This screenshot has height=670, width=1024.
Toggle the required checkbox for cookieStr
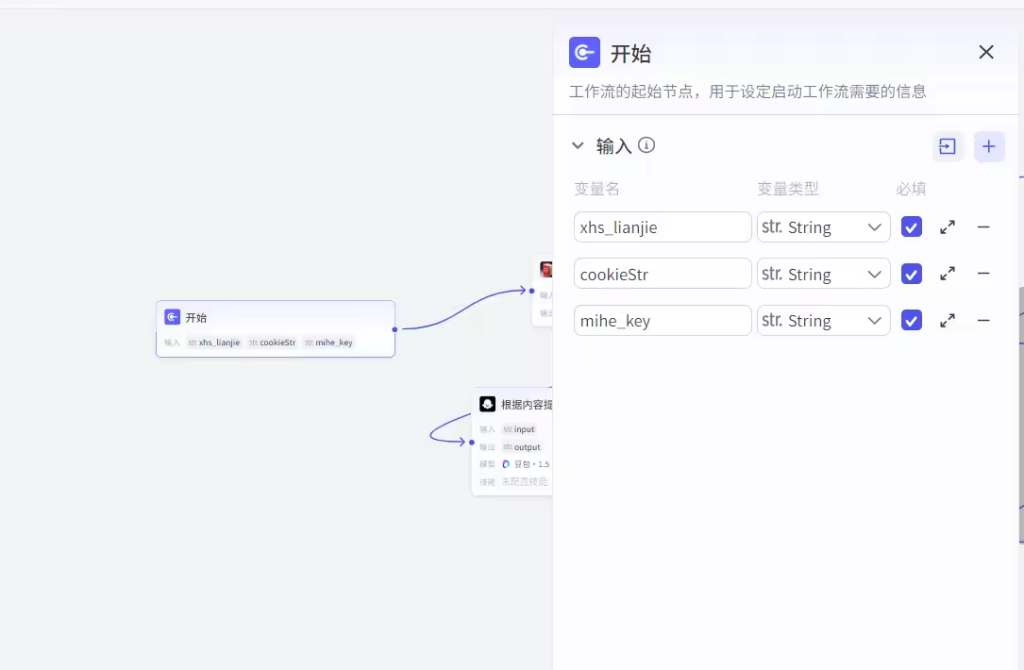click(911, 274)
